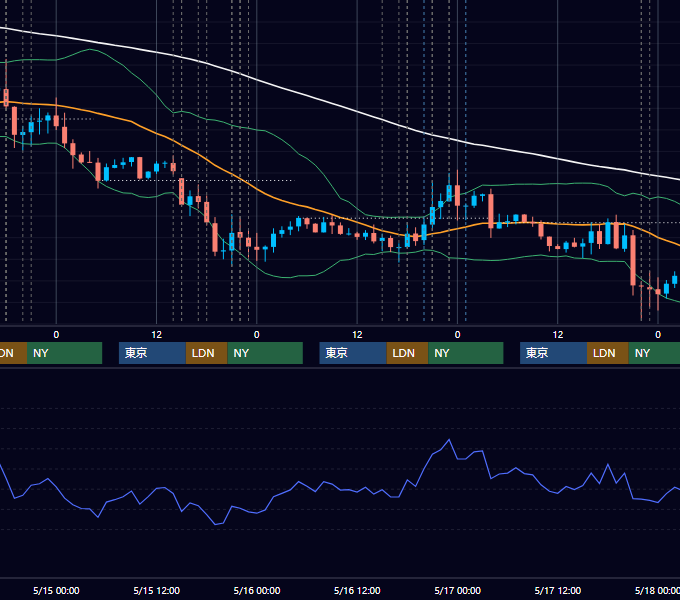
Task: Click the 5/17 12:00 date label
Action: [558, 590]
